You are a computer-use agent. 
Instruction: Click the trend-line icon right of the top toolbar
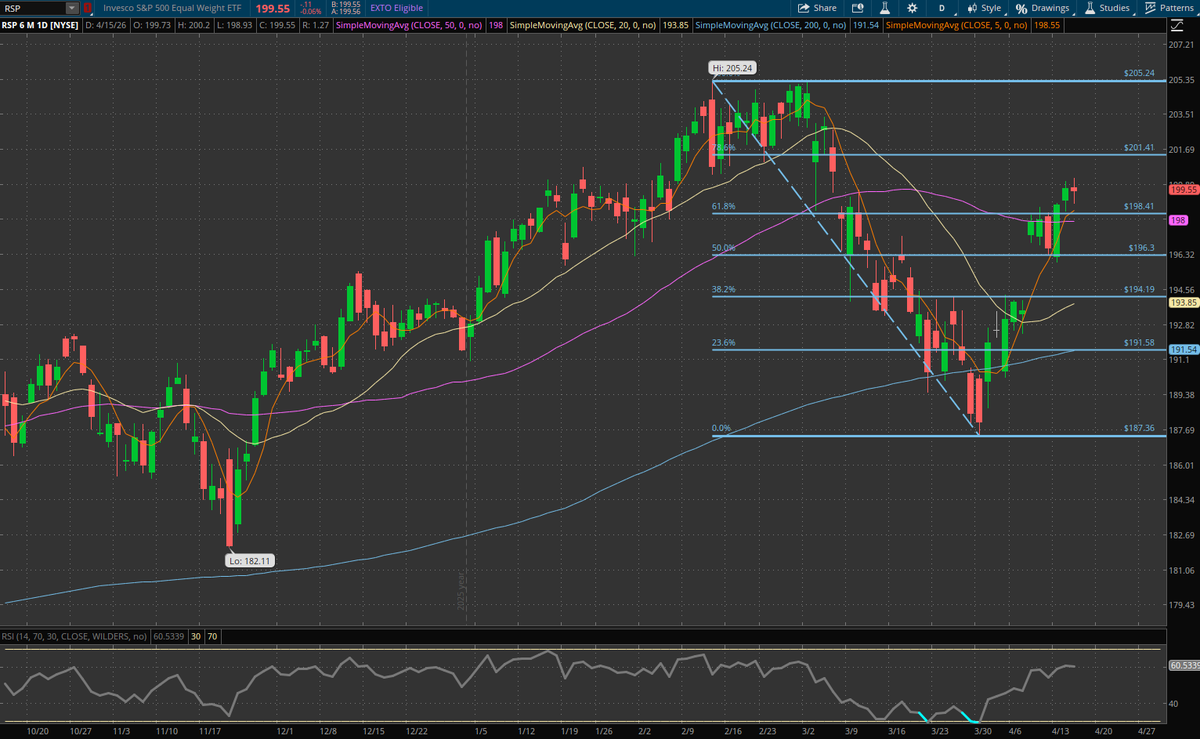pyautogui.click(x=1177, y=24)
